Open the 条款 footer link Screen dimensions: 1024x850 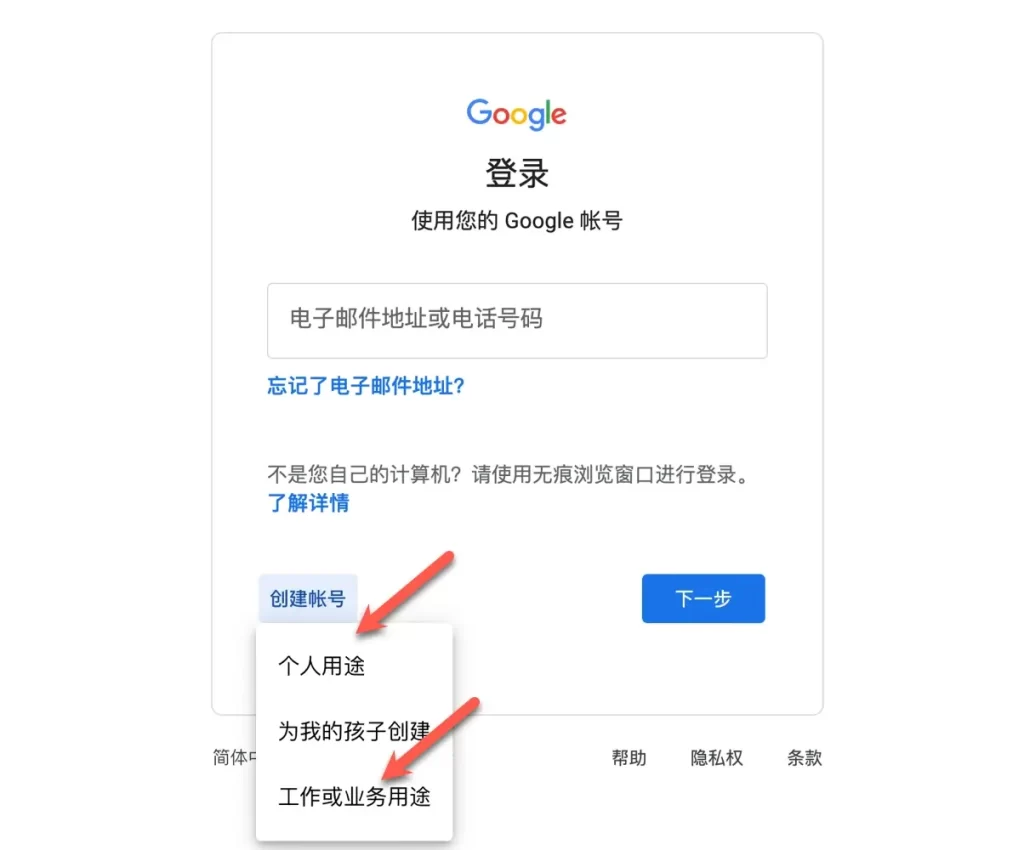pyautogui.click(x=804, y=758)
